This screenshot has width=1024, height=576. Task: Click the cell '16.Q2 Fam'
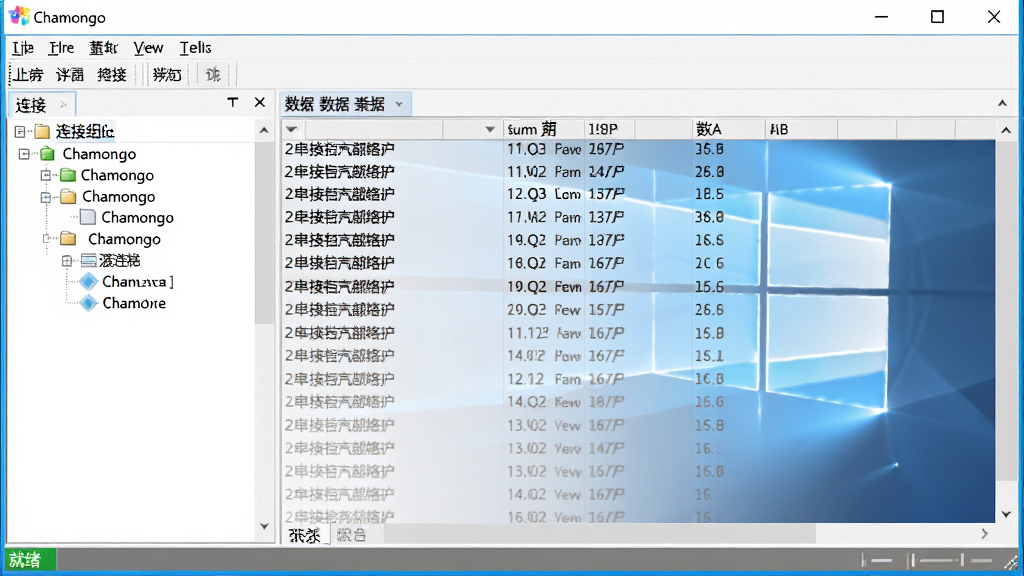coord(544,264)
